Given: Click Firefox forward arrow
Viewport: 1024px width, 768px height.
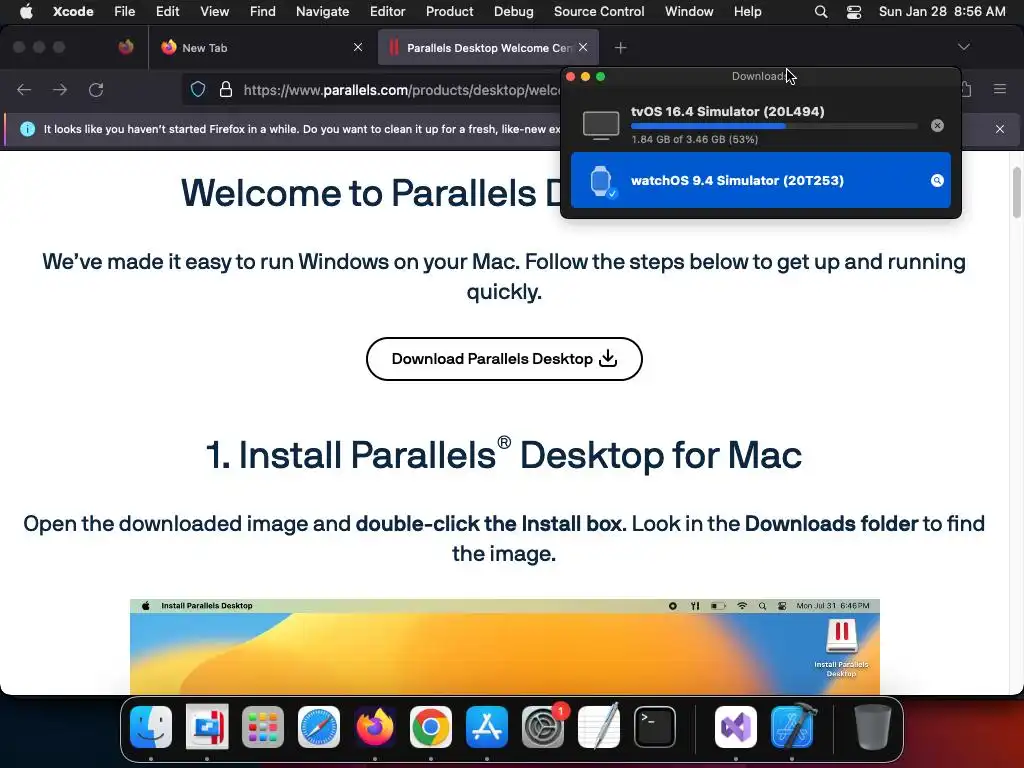Looking at the screenshot, I should [60, 89].
